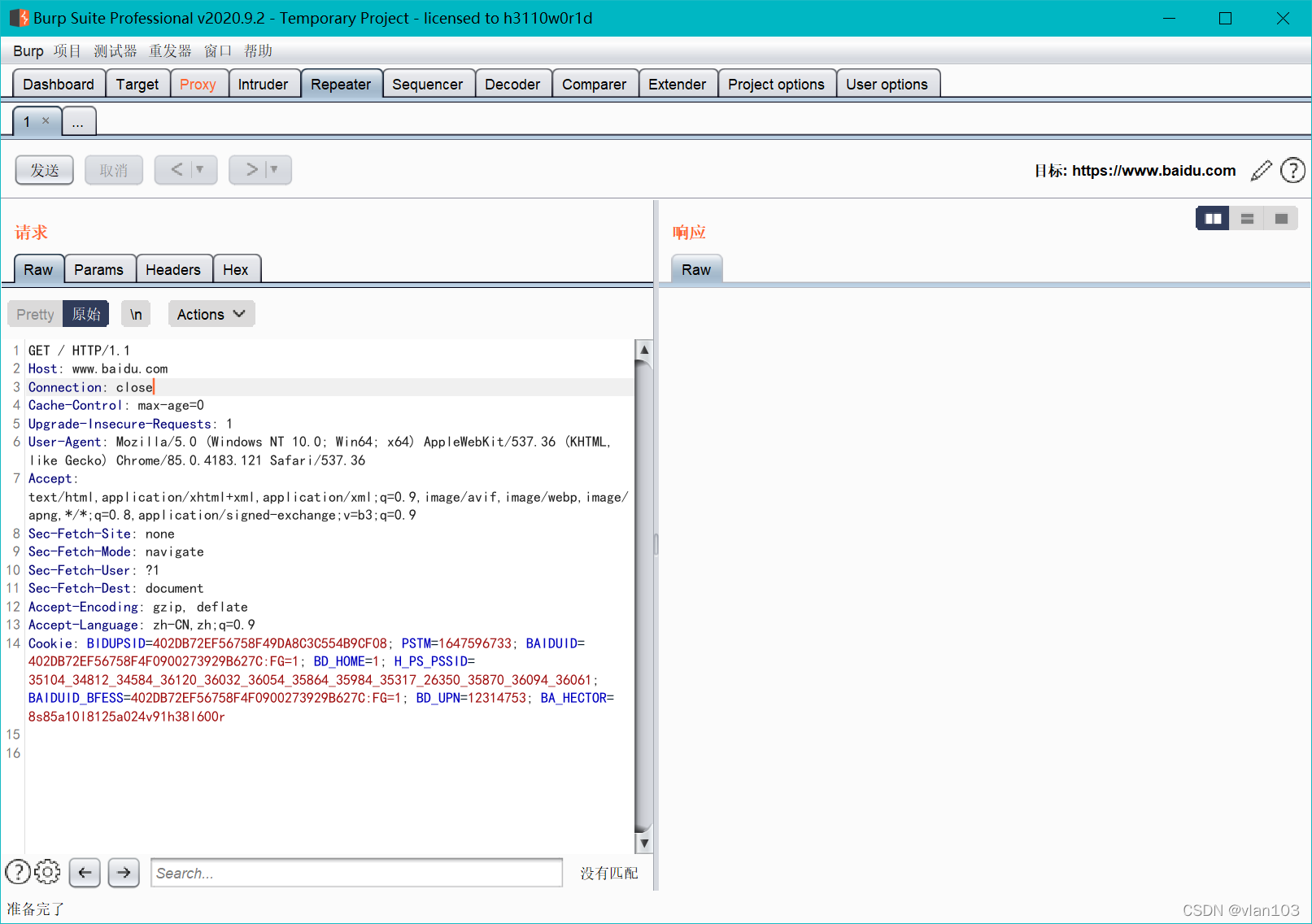Click the 取消 cancel button

(x=114, y=170)
